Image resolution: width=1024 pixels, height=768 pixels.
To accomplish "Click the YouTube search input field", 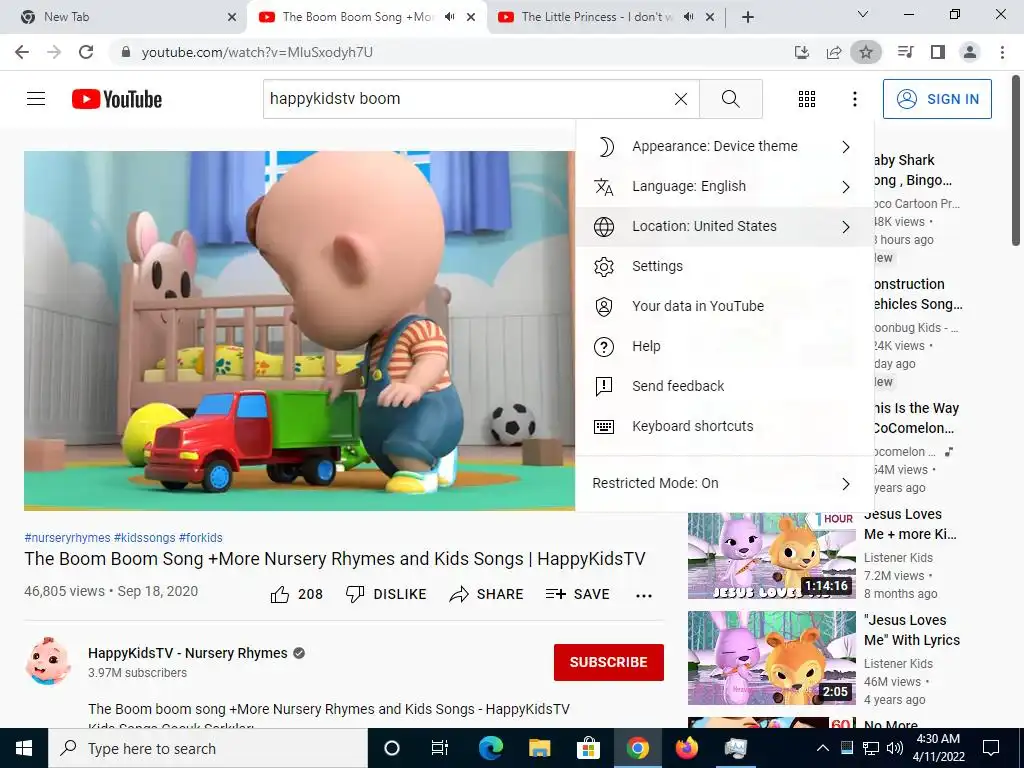I will coord(468,99).
